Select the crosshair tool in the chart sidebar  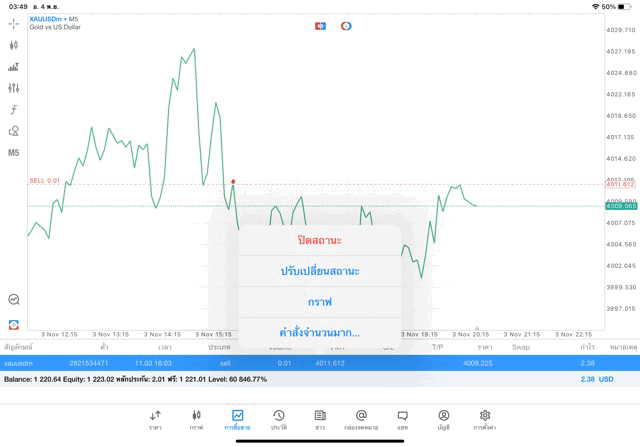[14, 24]
